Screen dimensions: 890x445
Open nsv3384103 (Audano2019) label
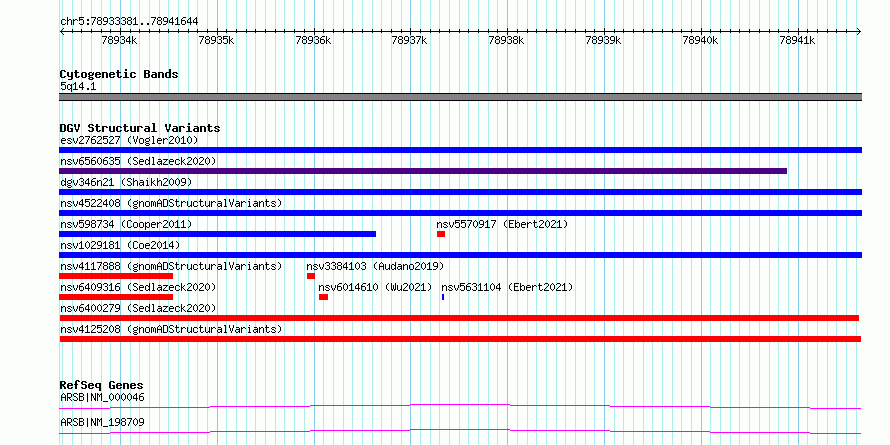pyautogui.click(x=375, y=266)
